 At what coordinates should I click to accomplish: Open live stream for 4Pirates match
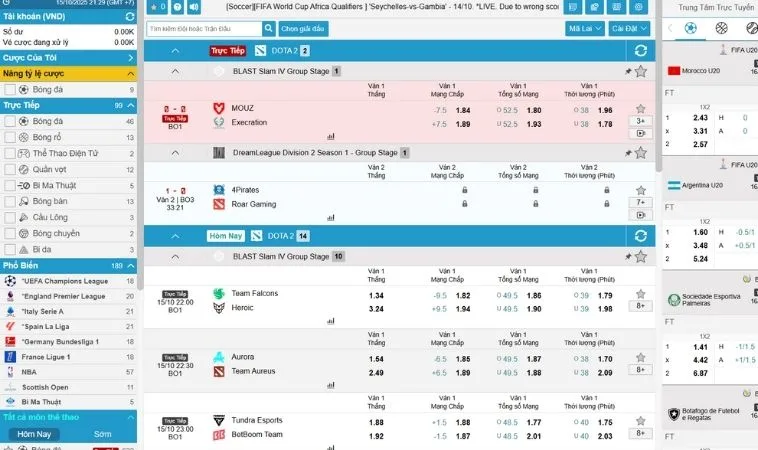click(641, 215)
